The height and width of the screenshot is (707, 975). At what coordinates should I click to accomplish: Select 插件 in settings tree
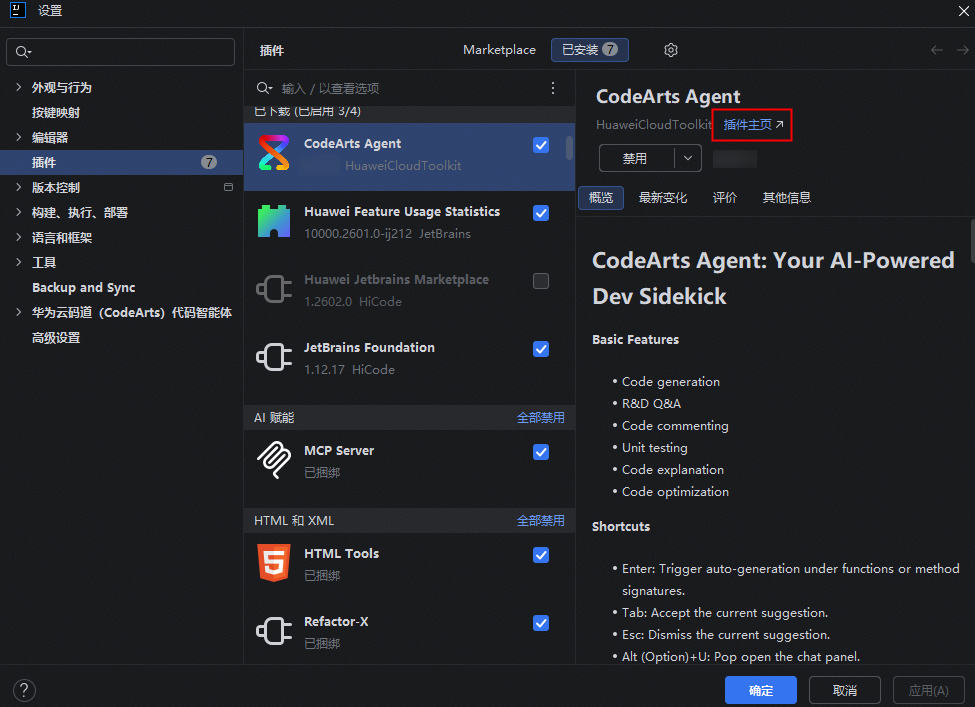coord(121,162)
